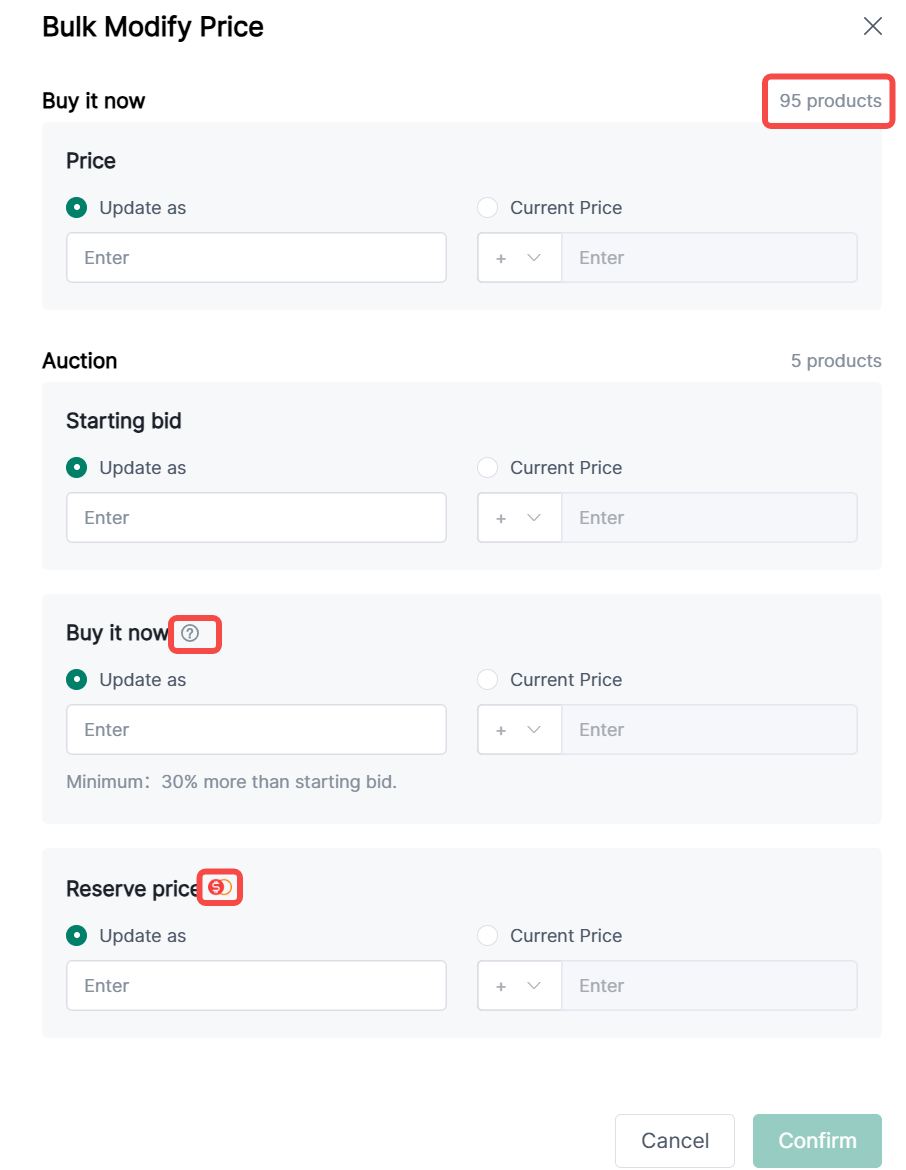Click the 95 products count label
Image resolution: width=906 pixels, height=1170 pixels.
pos(830,101)
